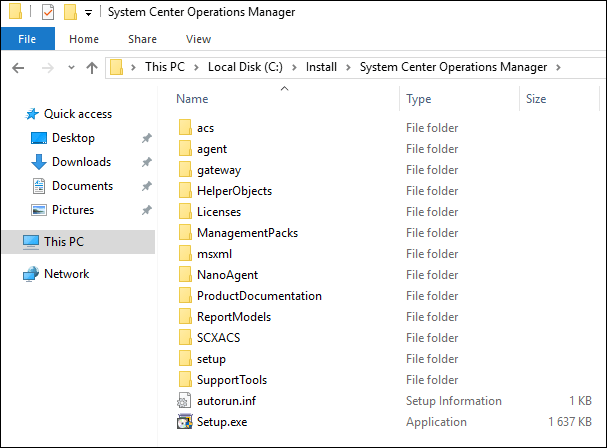Click the Documents icon in sidebar
Image resolution: width=607 pixels, height=448 pixels.
click(39, 186)
